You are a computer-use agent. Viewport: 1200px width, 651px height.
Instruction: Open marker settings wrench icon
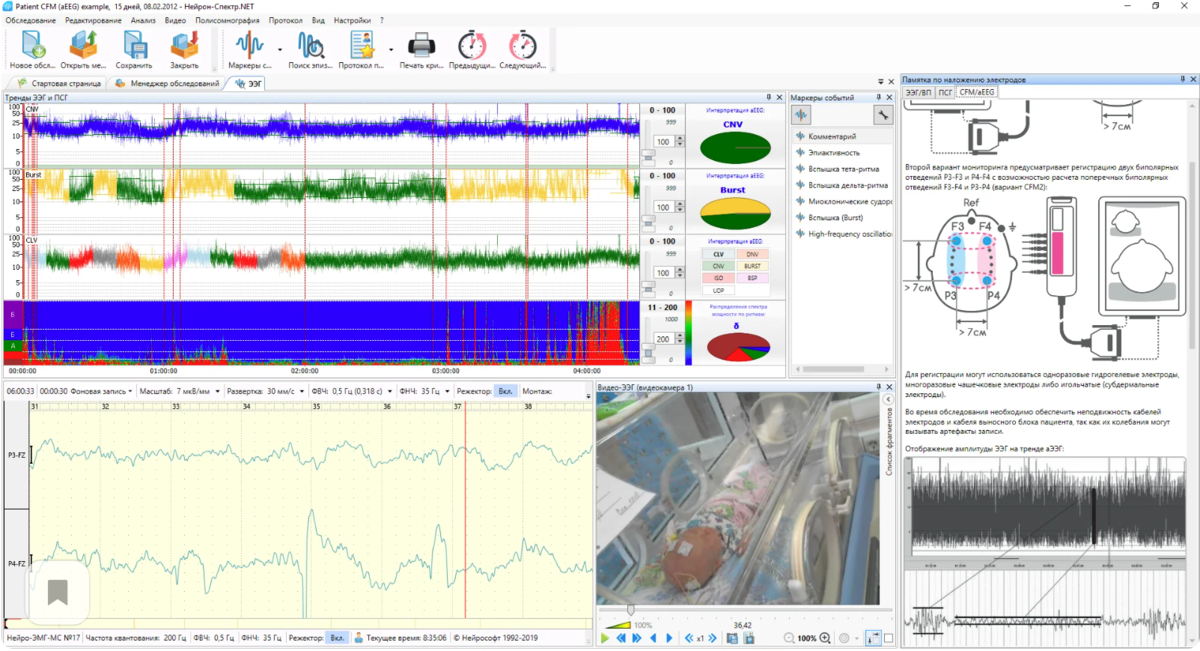[x=883, y=115]
